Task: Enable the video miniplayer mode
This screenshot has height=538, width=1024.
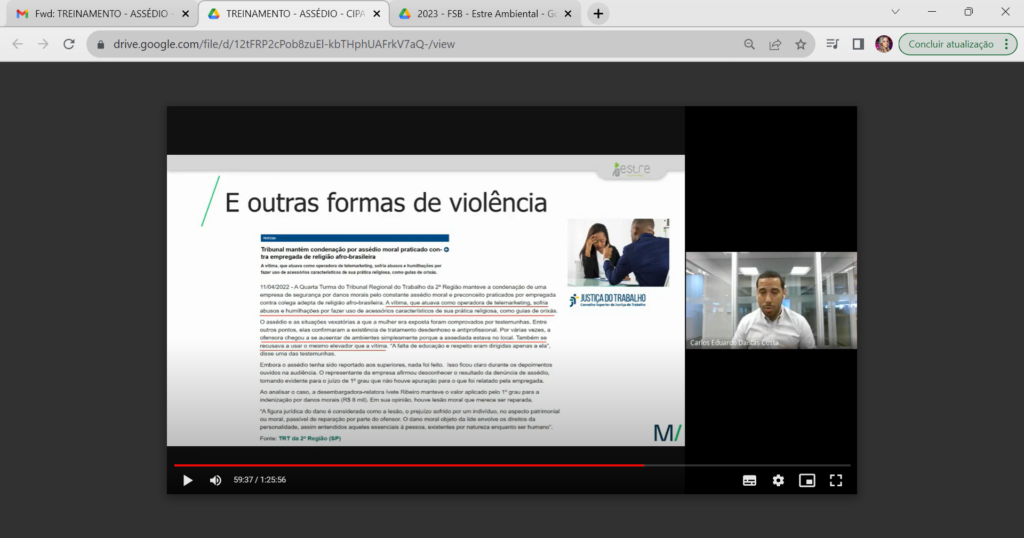Action: 807,480
